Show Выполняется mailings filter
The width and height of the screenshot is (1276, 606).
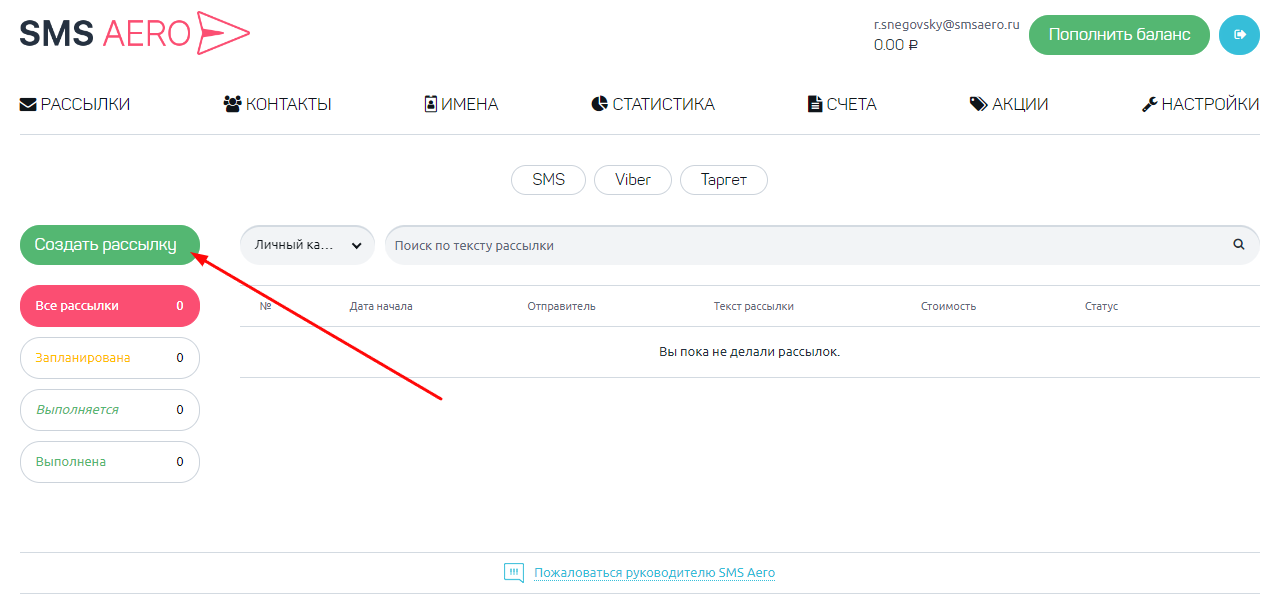110,410
